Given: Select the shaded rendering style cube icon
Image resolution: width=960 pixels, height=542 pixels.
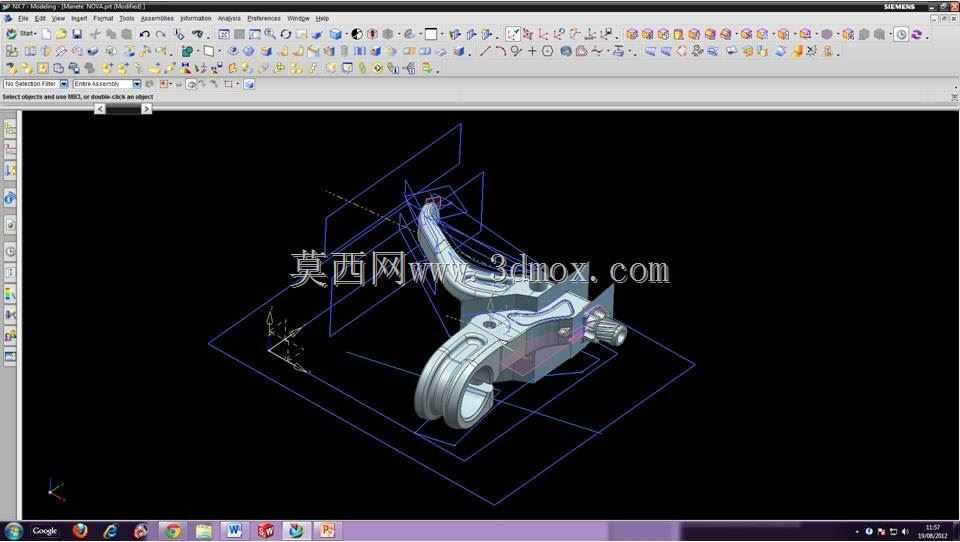Looking at the screenshot, I should click(336, 34).
